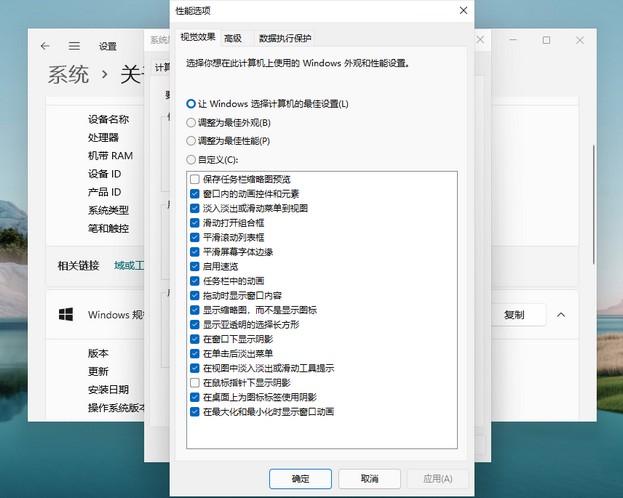Viewport: 623px width, 498px height.
Task: Close the Performance Options dialog
Action: [463, 11]
